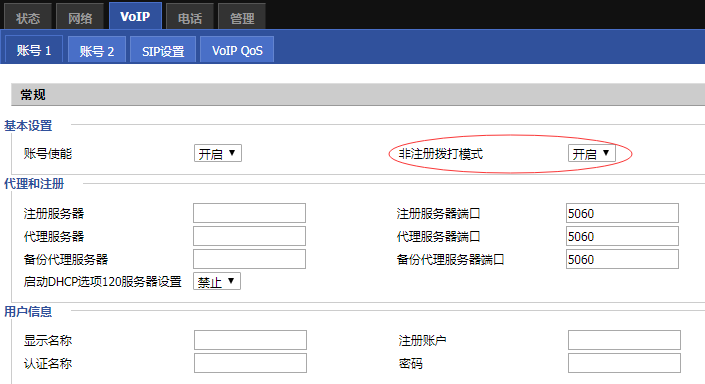Expand the 账号使能 dropdown

pyautogui.click(x=218, y=153)
